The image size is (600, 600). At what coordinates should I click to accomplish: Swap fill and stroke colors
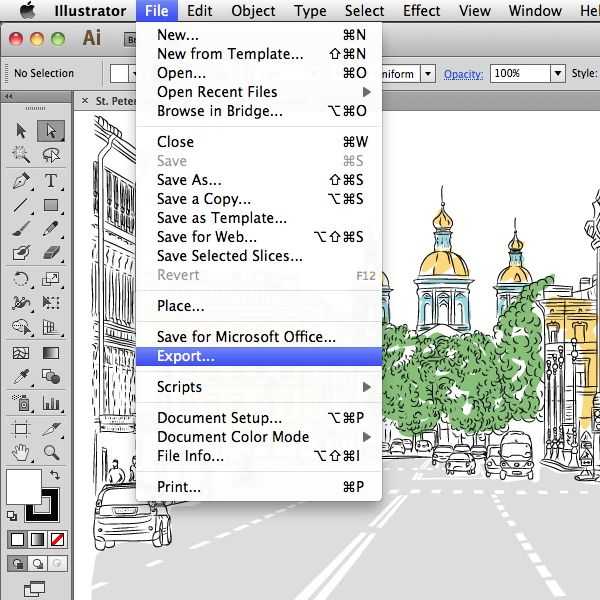pyautogui.click(x=55, y=475)
